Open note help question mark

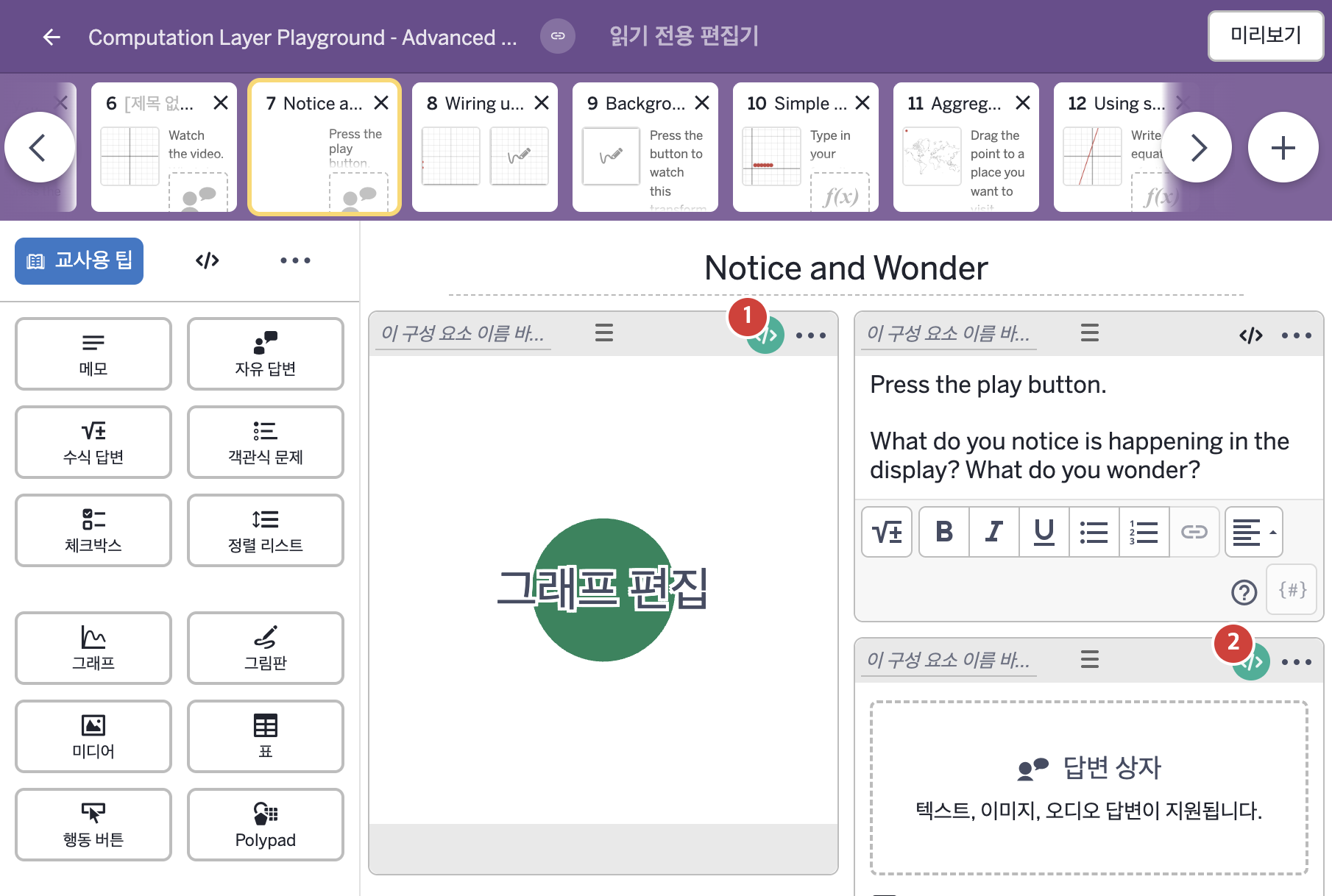[x=1244, y=592]
